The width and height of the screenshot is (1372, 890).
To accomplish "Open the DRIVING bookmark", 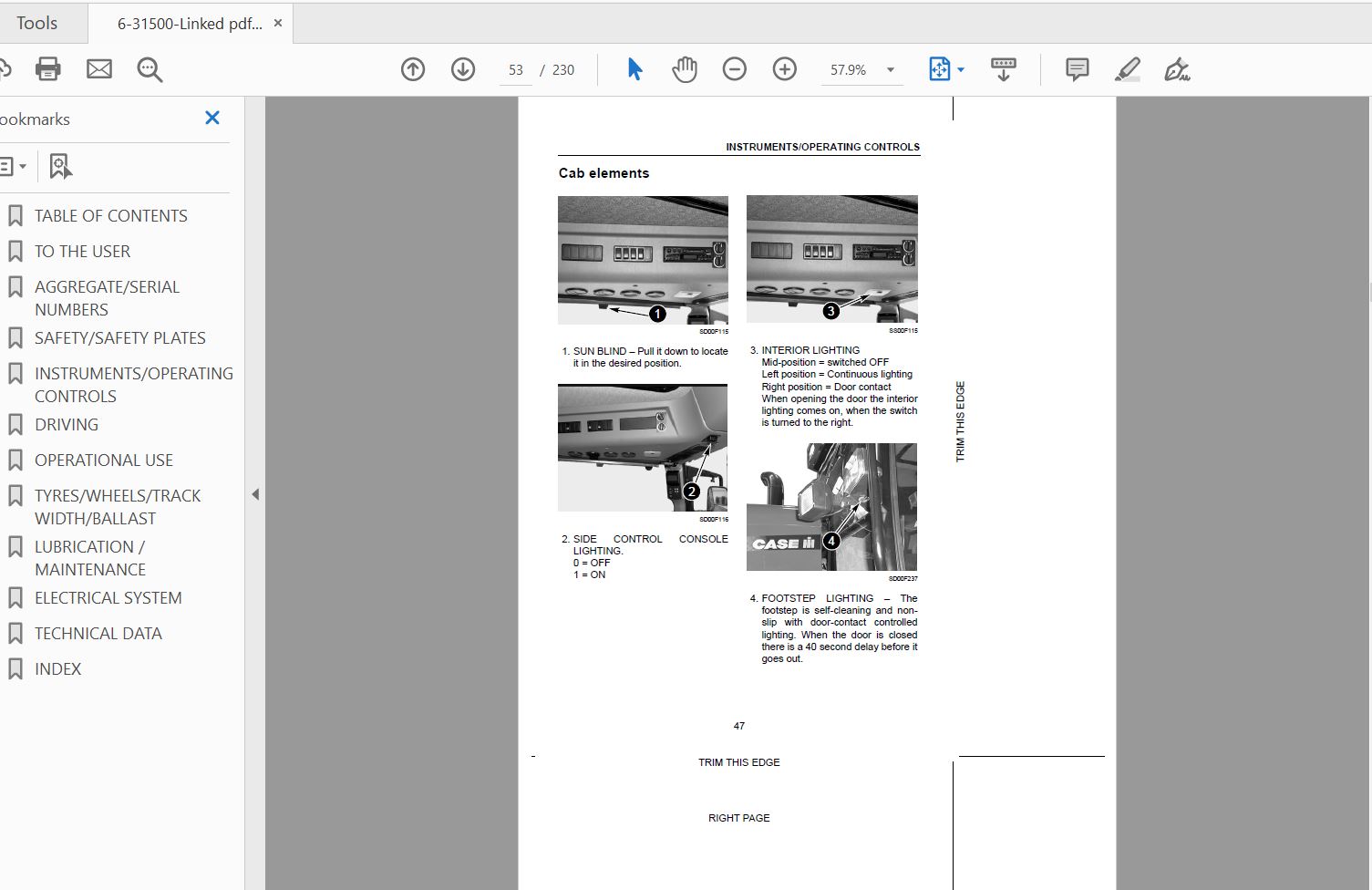I will [x=67, y=425].
